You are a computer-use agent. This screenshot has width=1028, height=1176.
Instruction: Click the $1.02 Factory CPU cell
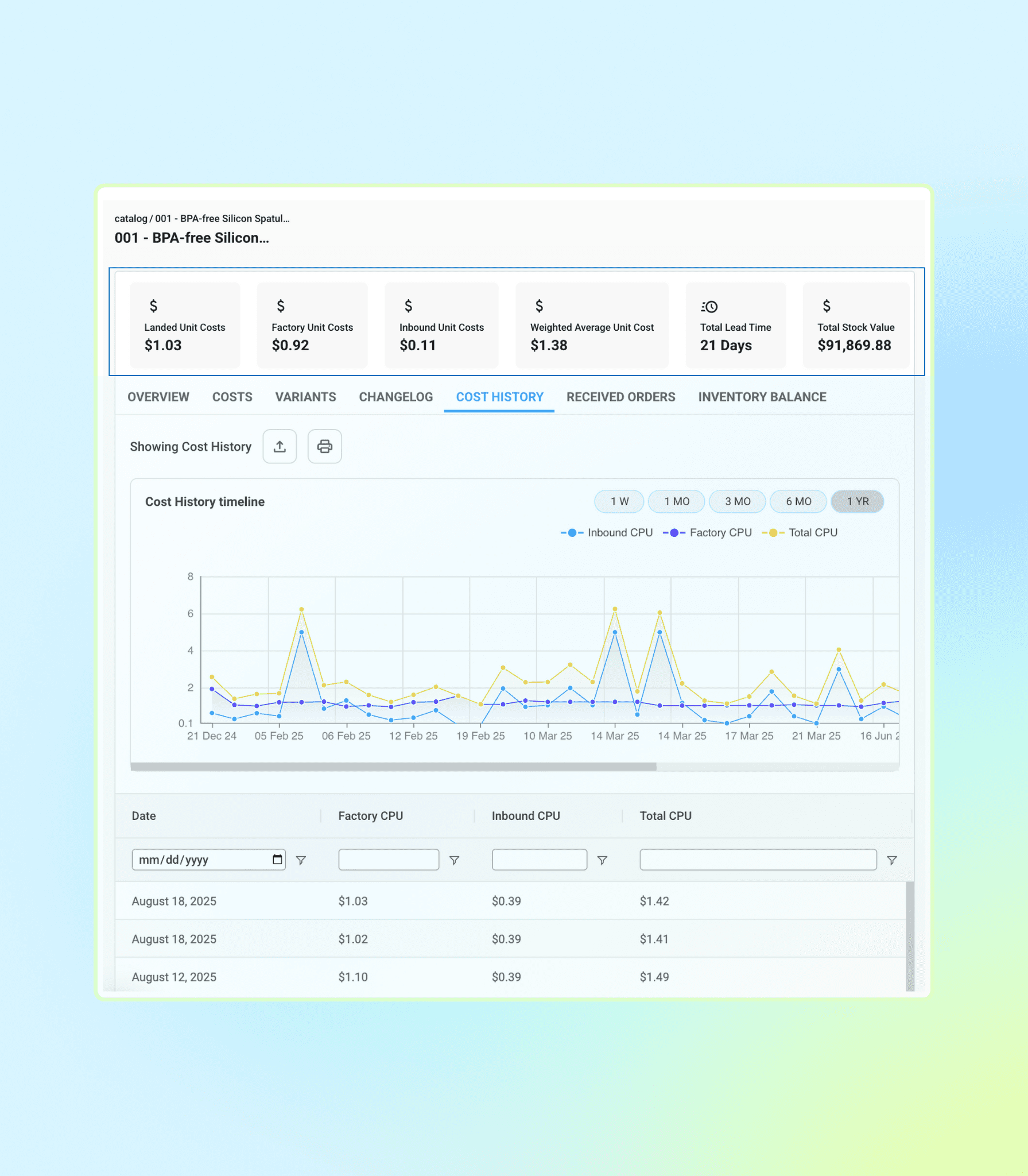353,939
